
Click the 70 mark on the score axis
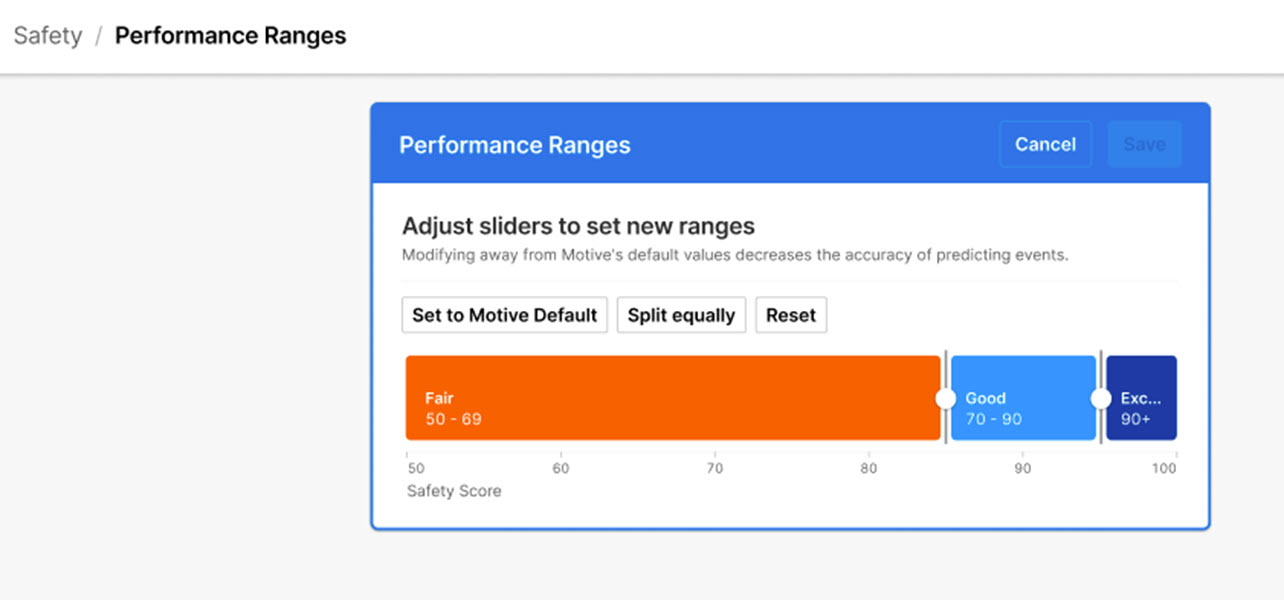pyautogui.click(x=715, y=468)
